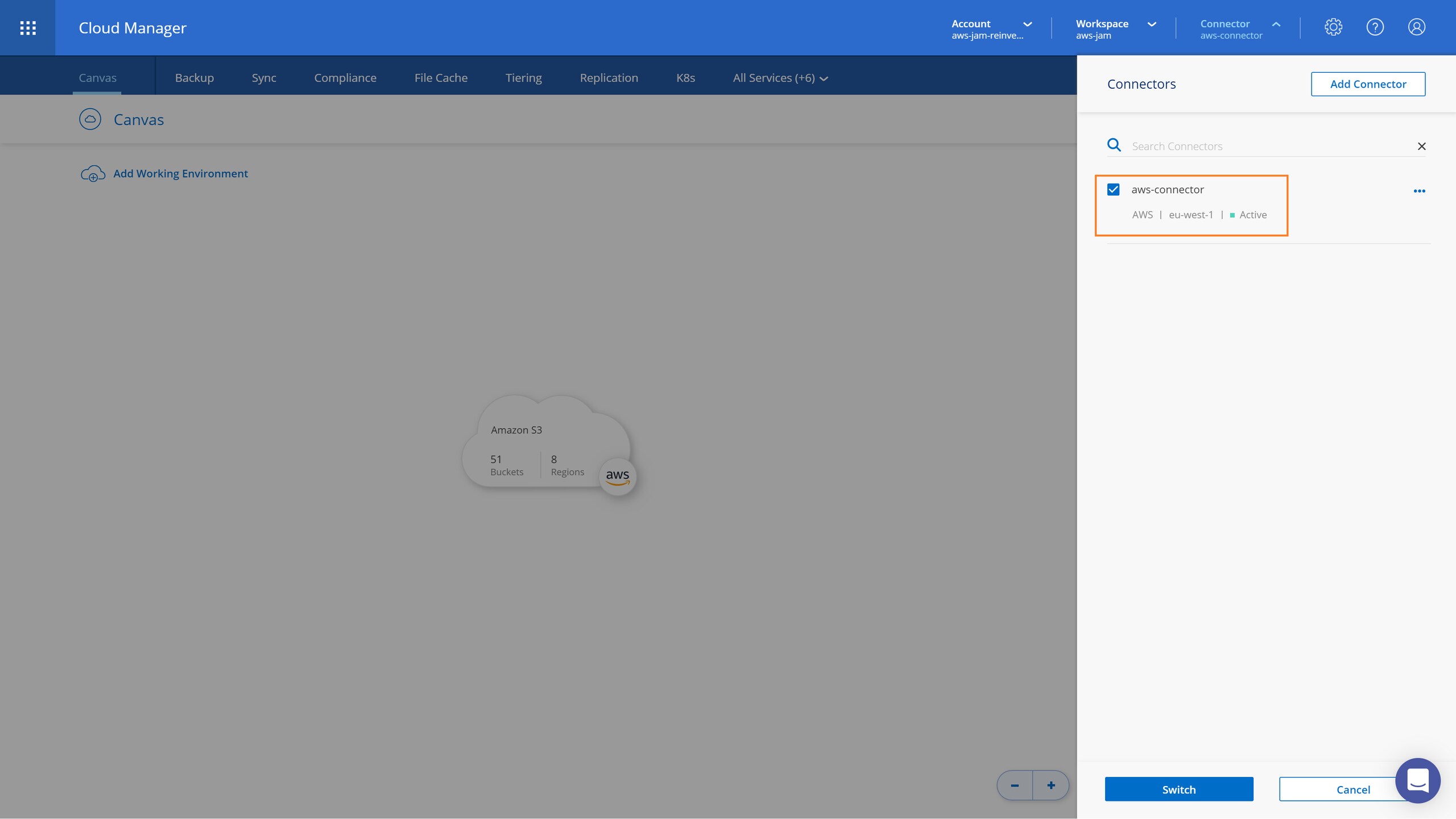Click the AWS logo badge on S3 cloud
Image resolution: width=1456 pixels, height=819 pixels.
pos(618,476)
